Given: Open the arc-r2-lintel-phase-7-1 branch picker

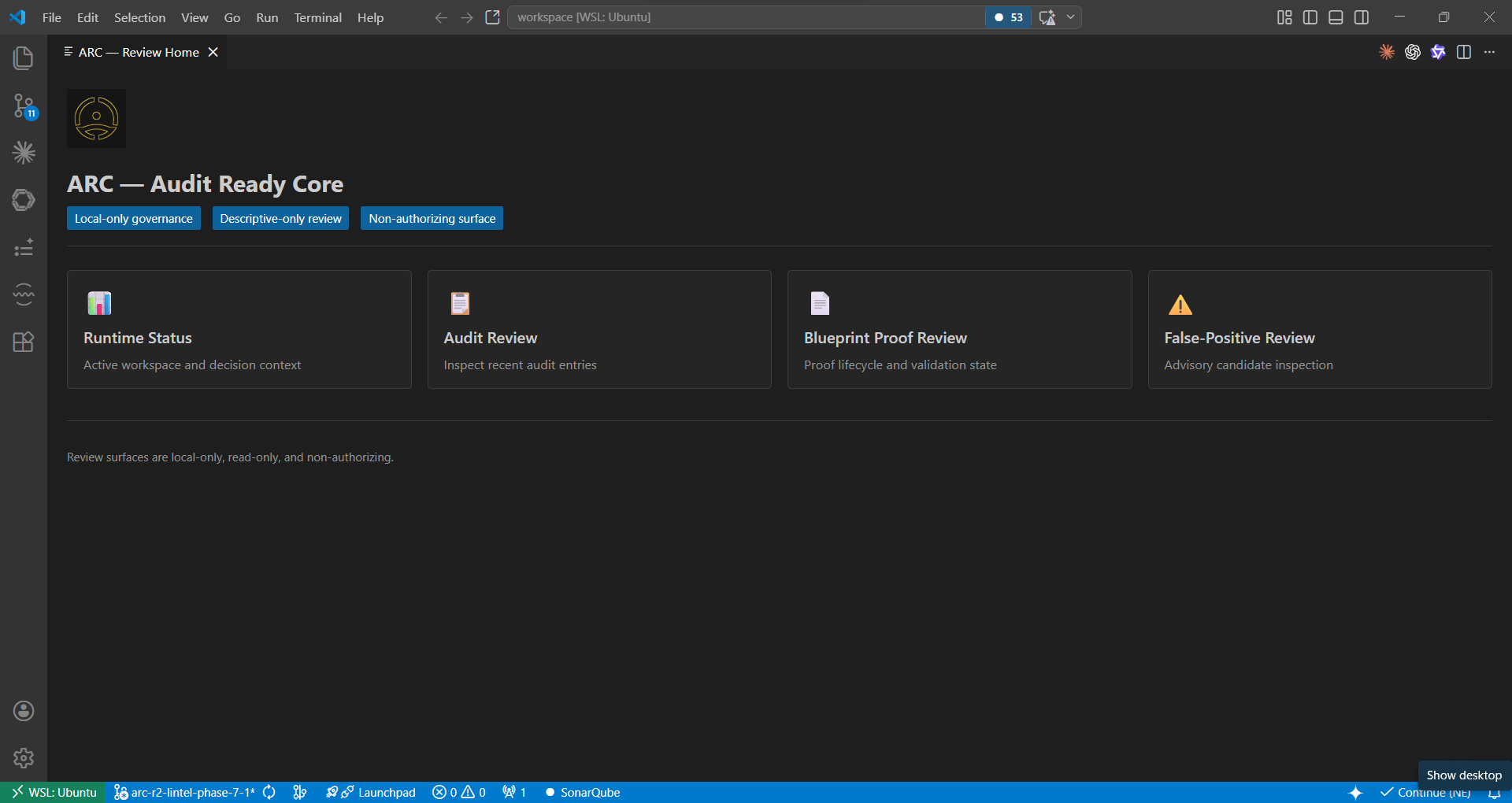Looking at the screenshot, I should click(x=184, y=793).
